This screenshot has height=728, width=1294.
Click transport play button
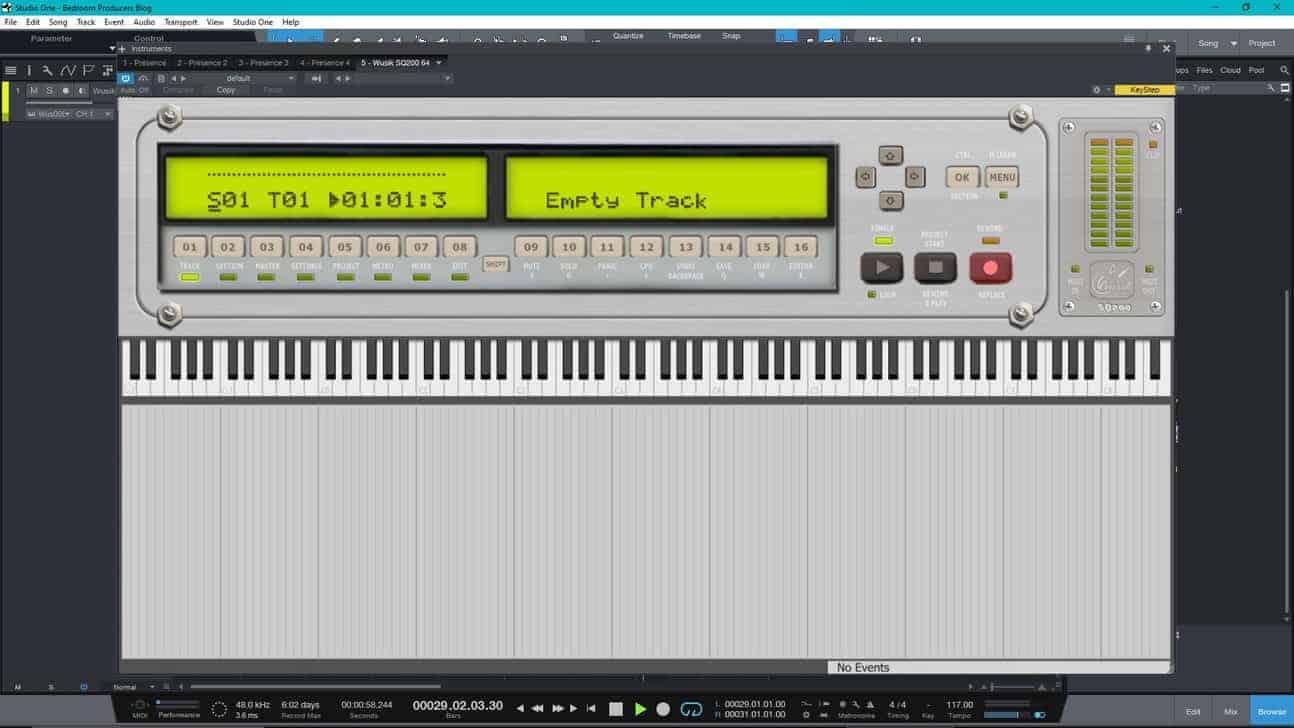(x=640, y=709)
